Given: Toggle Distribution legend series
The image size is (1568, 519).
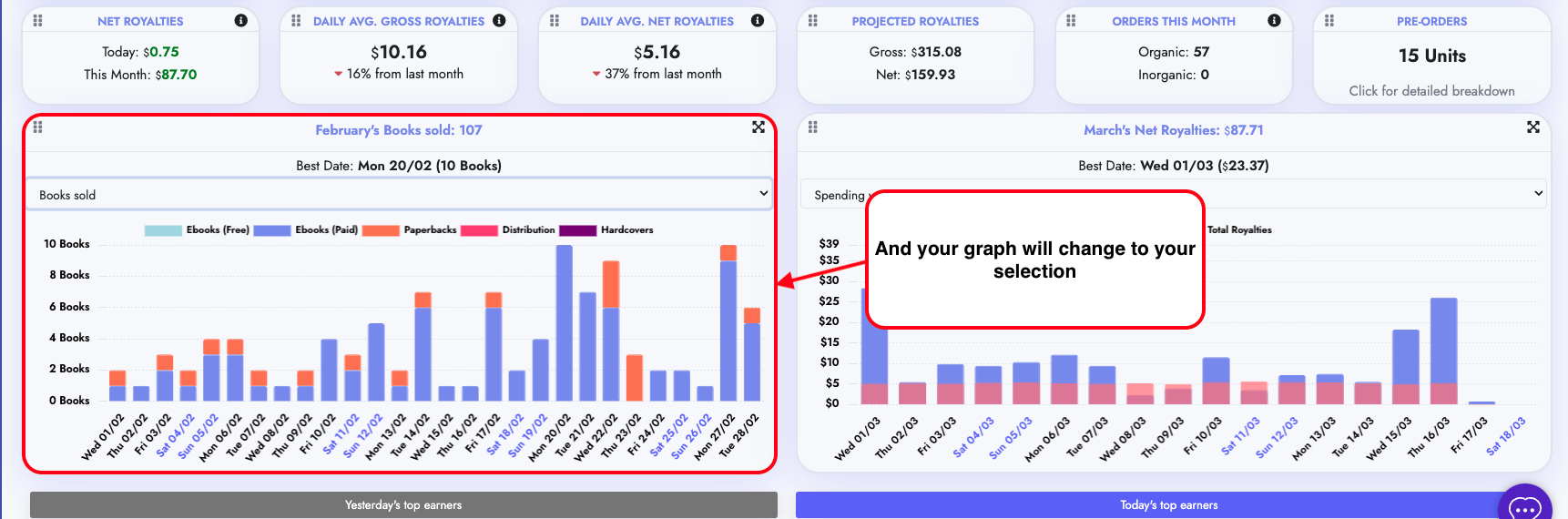Looking at the screenshot, I should tap(508, 230).
